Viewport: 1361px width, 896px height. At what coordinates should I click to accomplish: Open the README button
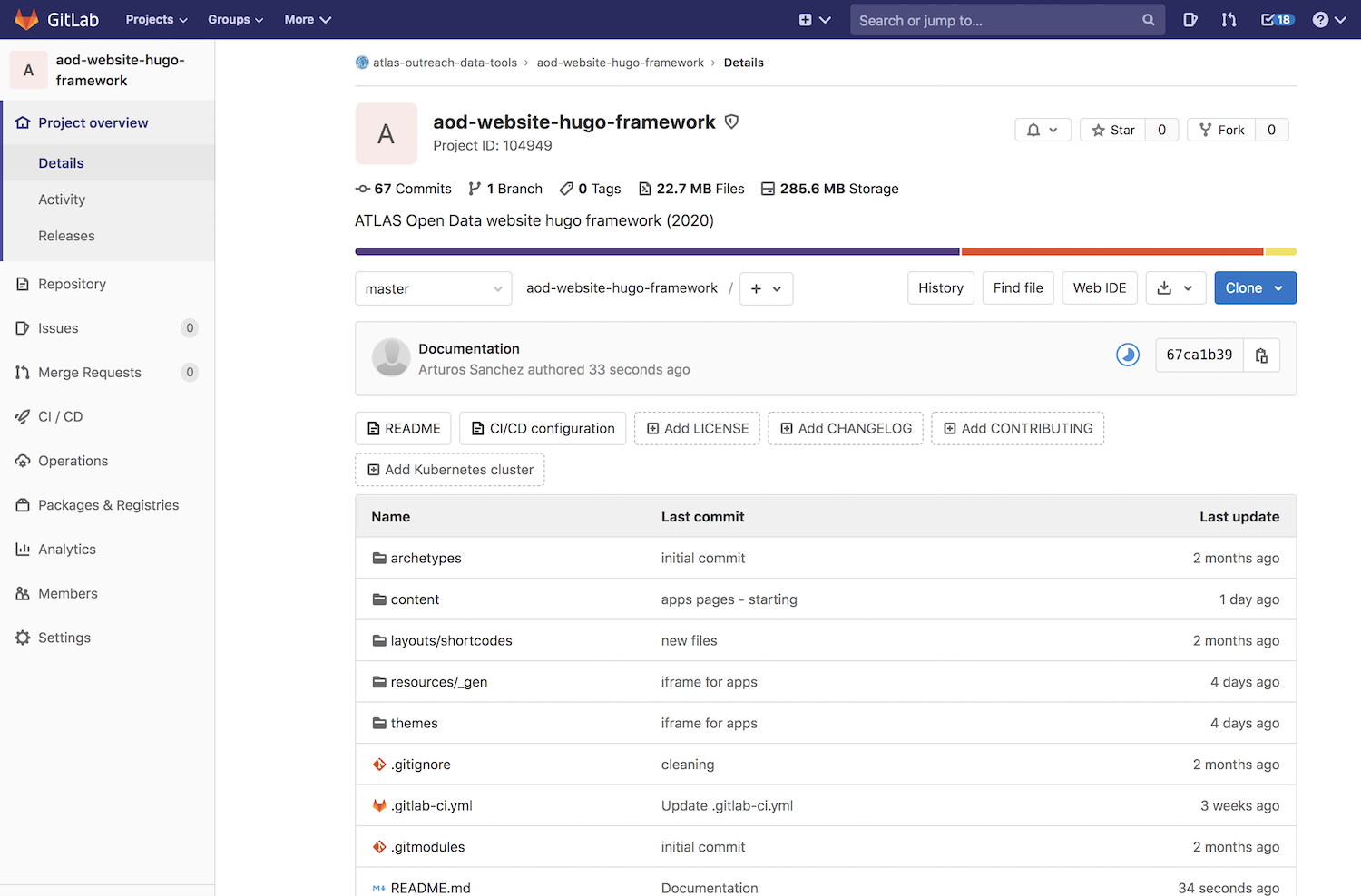tap(404, 428)
